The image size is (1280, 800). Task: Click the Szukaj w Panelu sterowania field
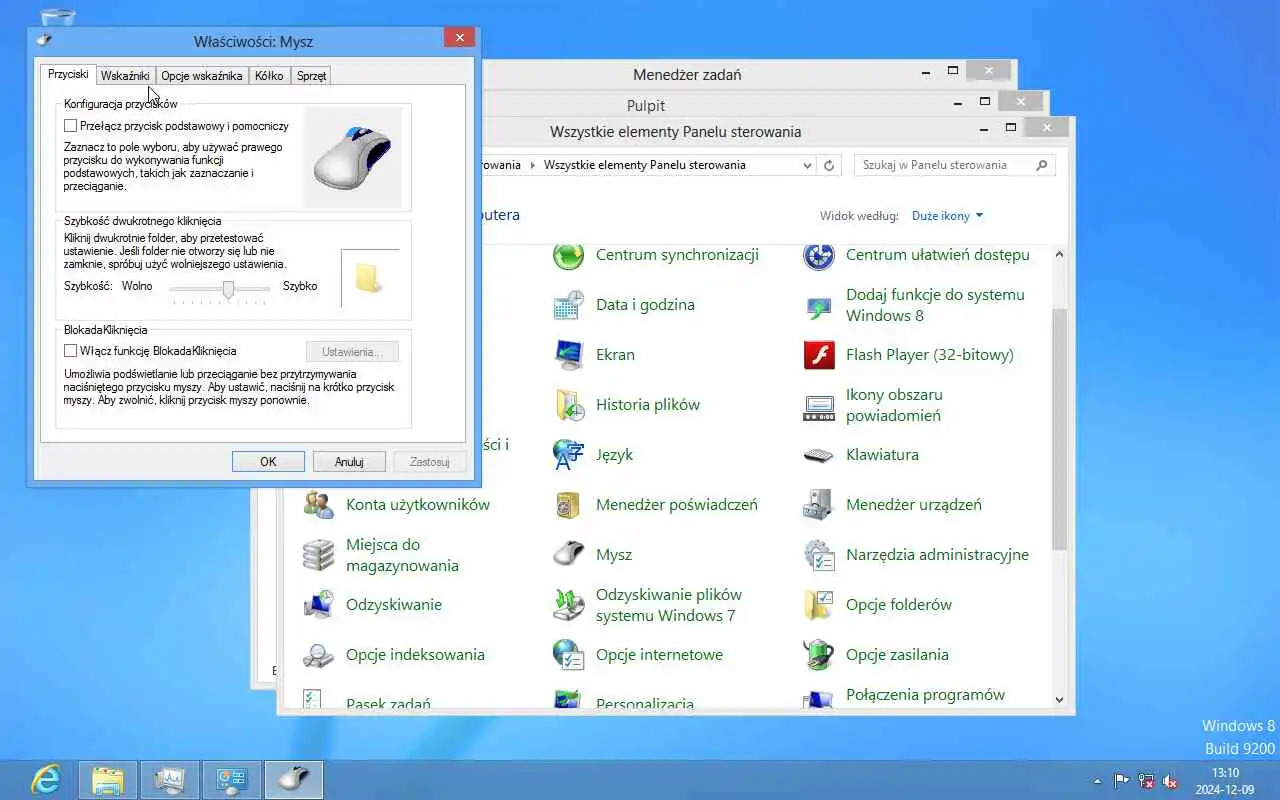pyautogui.click(x=945, y=165)
